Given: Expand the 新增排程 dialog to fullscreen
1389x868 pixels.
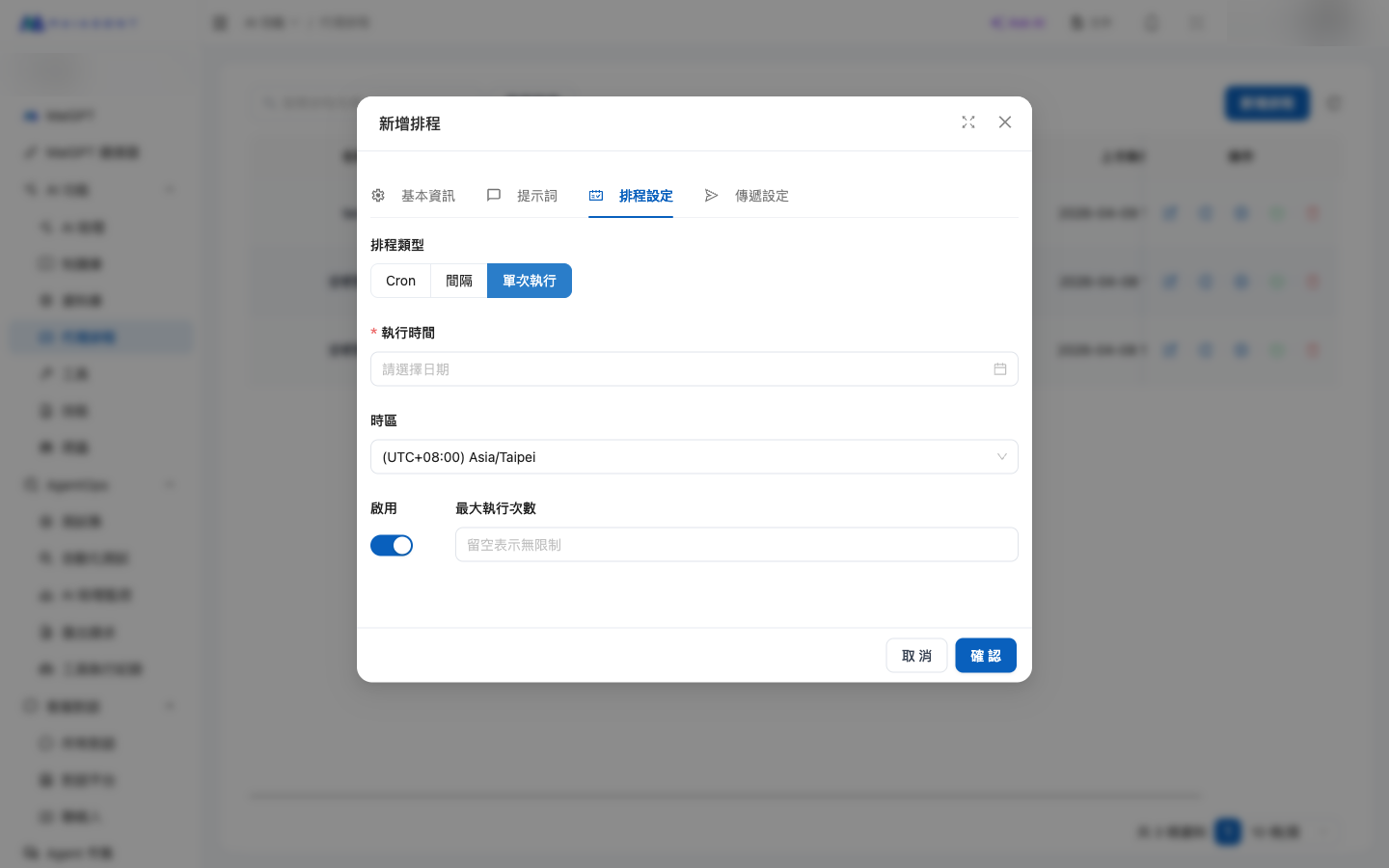Looking at the screenshot, I should pos(968,122).
